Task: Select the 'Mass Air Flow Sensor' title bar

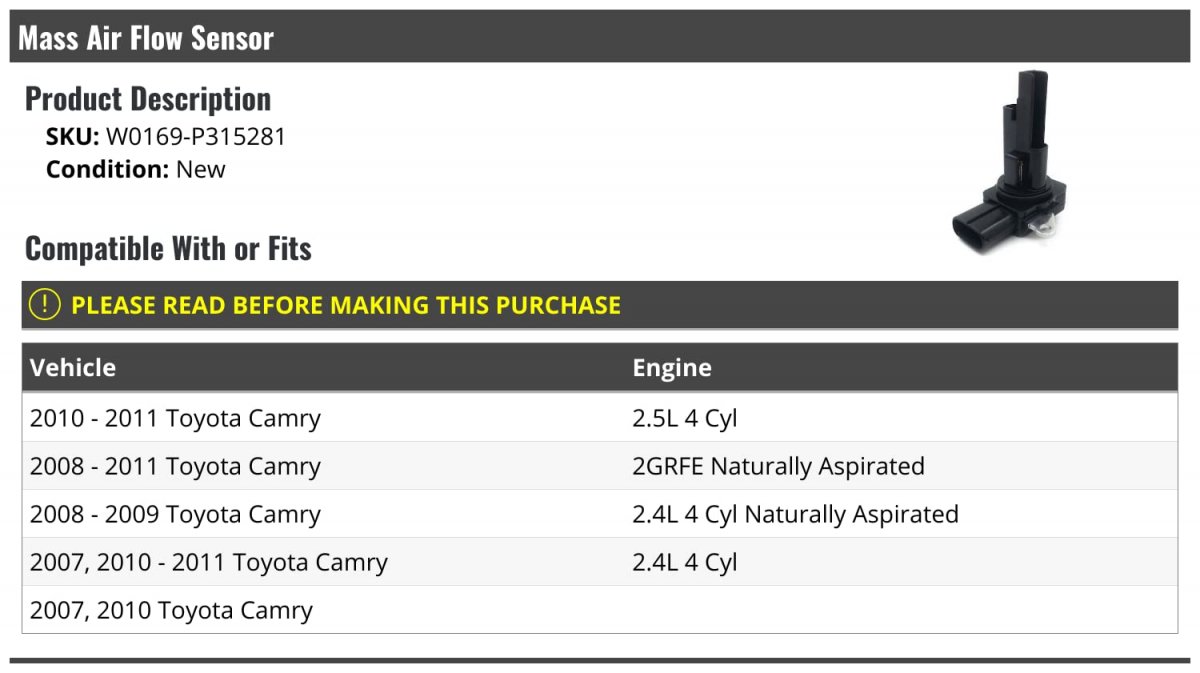Action: (x=146, y=38)
